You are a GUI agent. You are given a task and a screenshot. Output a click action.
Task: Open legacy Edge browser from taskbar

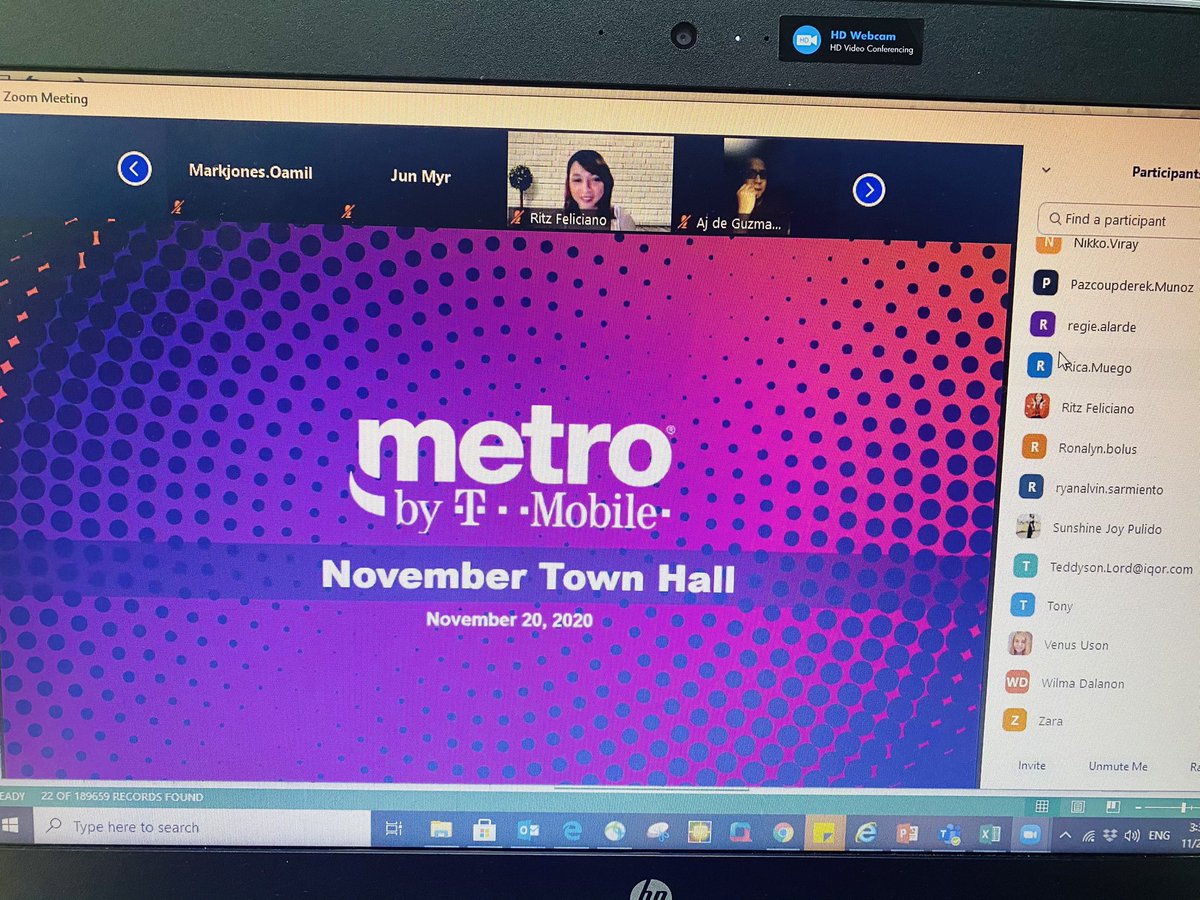click(572, 830)
